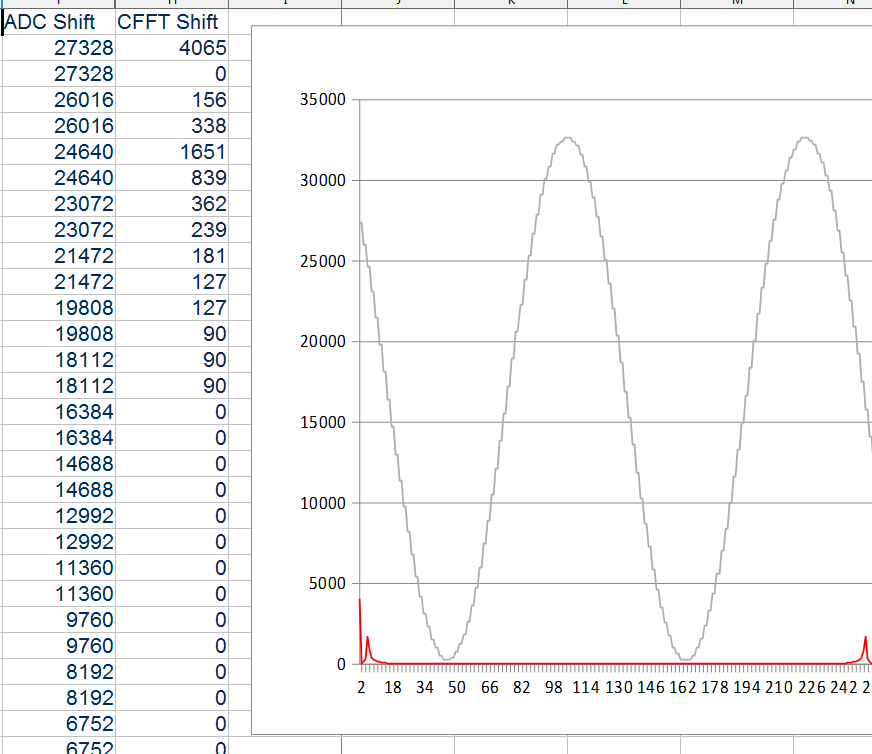Select the cell with value 156
Image resolution: width=872 pixels, height=754 pixels.
(x=172, y=100)
